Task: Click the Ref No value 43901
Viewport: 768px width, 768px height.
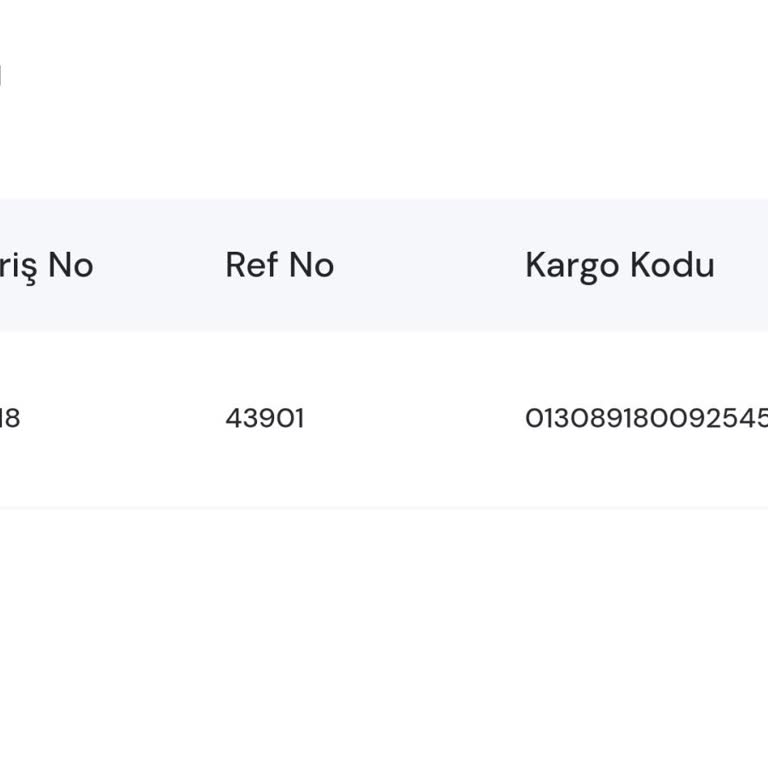Action: click(x=264, y=418)
